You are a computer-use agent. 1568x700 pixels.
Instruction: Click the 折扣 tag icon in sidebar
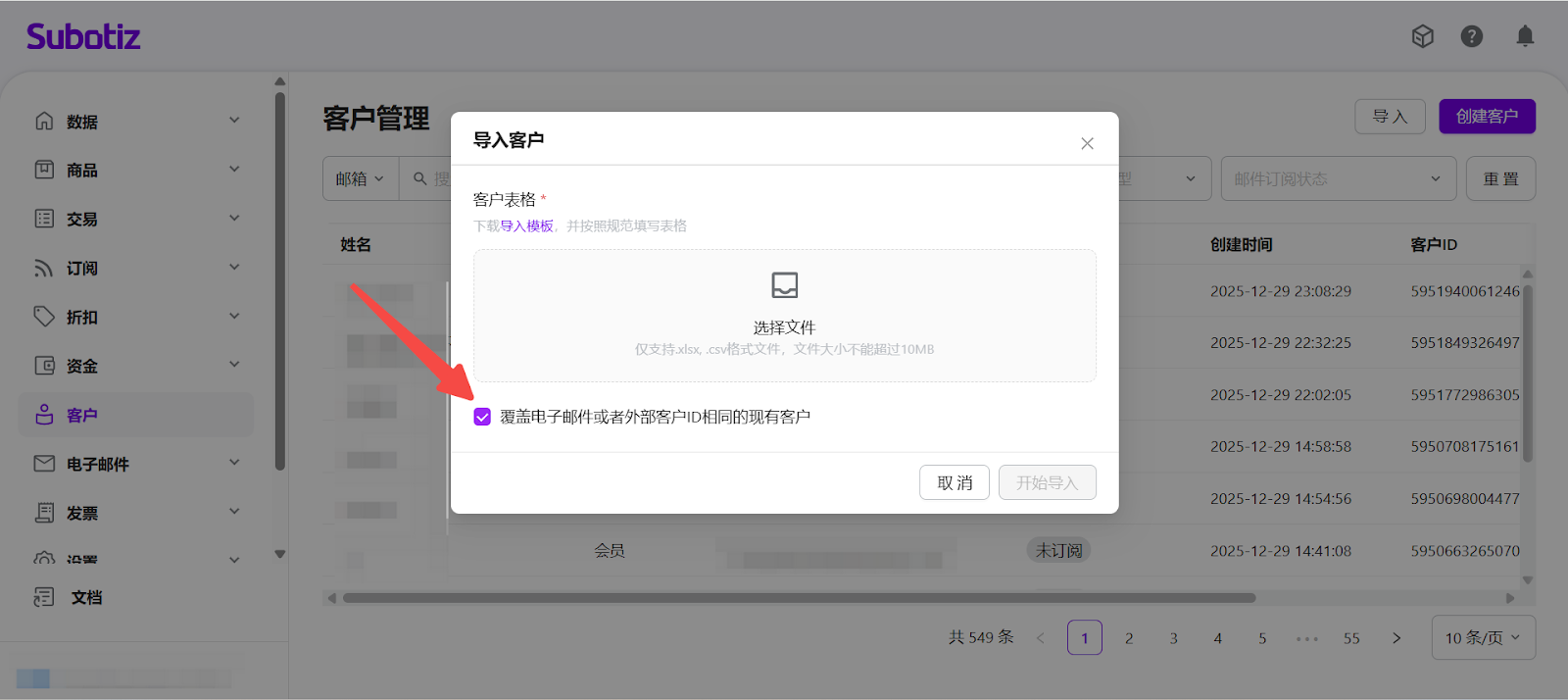pyautogui.click(x=44, y=317)
